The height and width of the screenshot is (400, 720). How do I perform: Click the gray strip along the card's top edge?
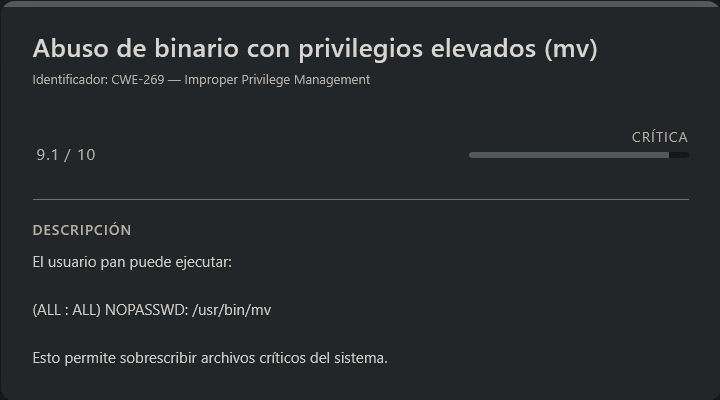[360, 3]
